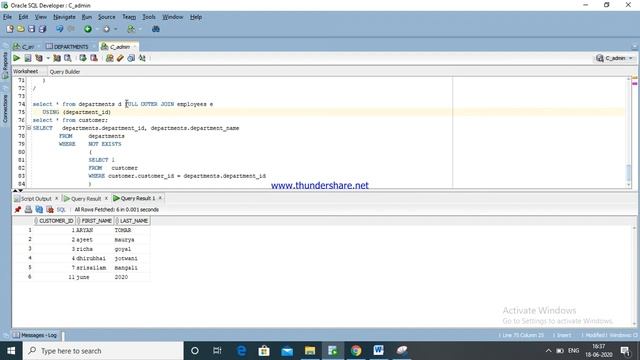640x360 pixels.
Task: Open the Edit menu
Action: tap(23, 17)
